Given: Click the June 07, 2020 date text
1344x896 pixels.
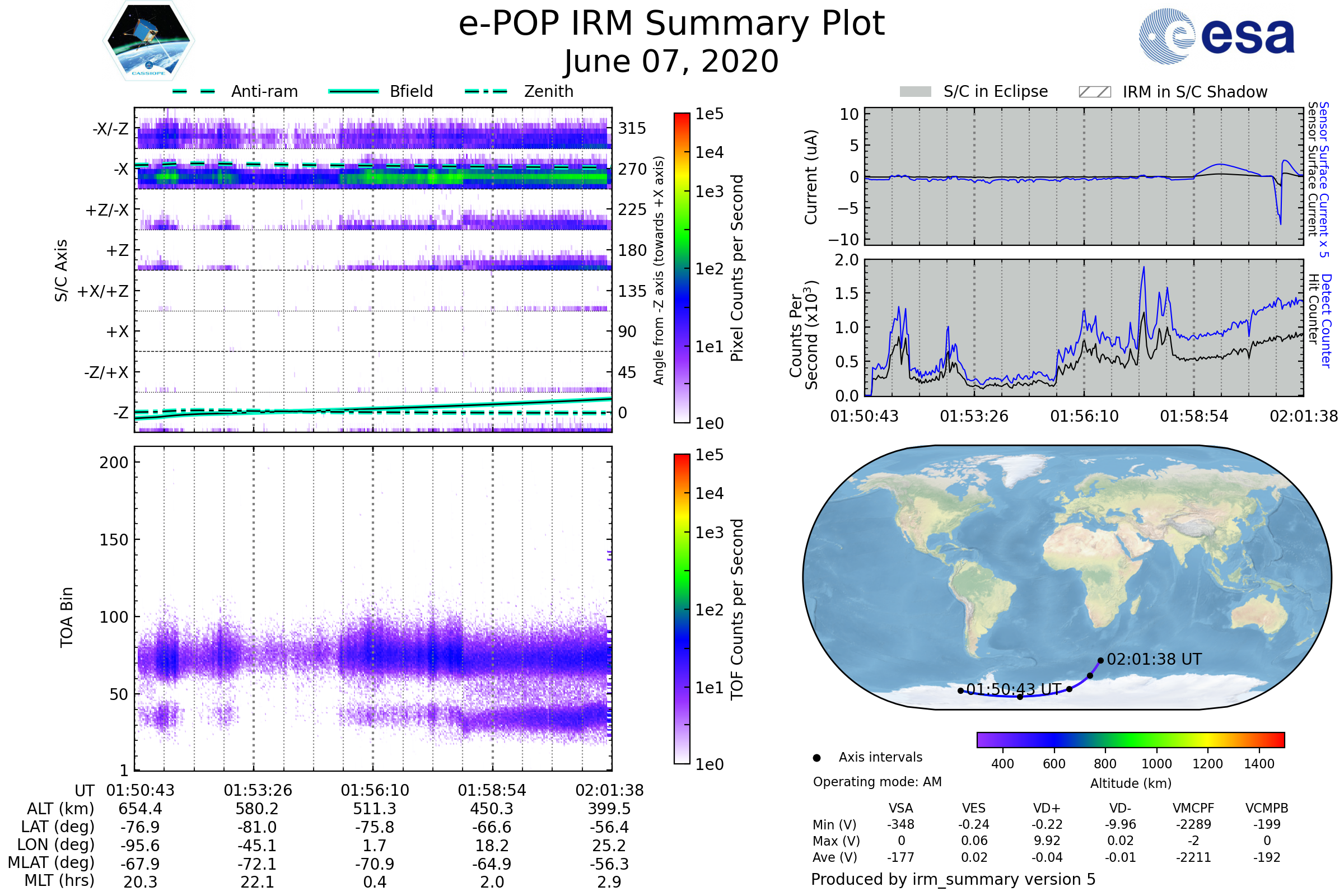Looking at the screenshot, I should tap(671, 62).
